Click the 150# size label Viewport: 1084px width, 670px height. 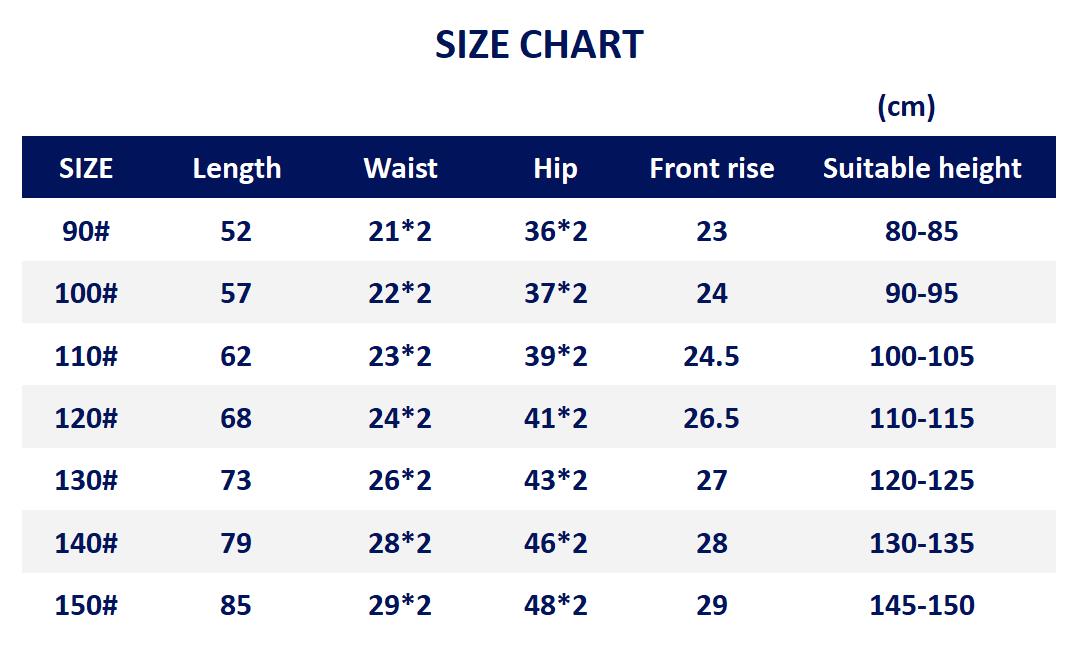pyautogui.click(x=86, y=605)
